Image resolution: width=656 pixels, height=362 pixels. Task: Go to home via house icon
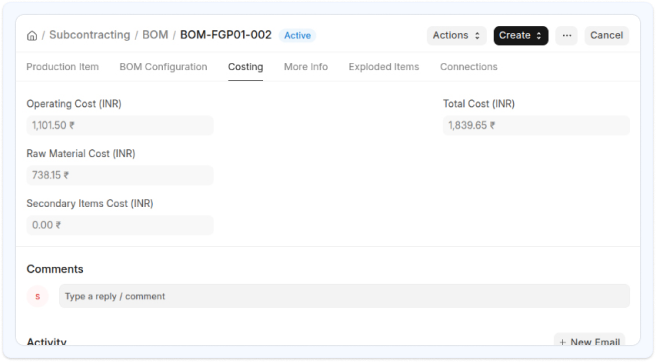(x=32, y=36)
